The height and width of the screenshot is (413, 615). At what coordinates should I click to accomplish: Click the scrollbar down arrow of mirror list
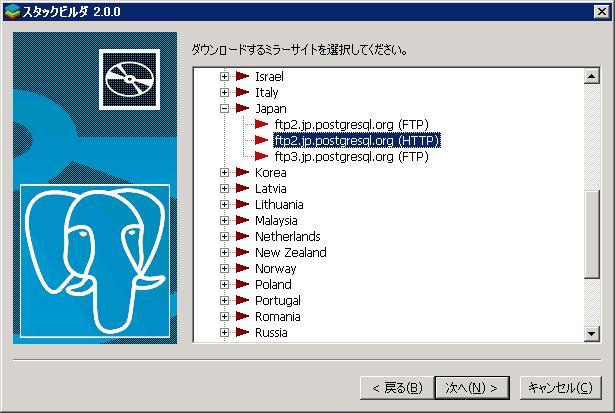[591, 334]
